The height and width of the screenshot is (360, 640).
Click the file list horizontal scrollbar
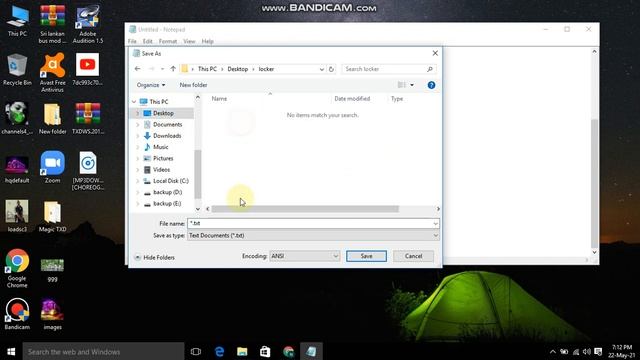pos(305,209)
